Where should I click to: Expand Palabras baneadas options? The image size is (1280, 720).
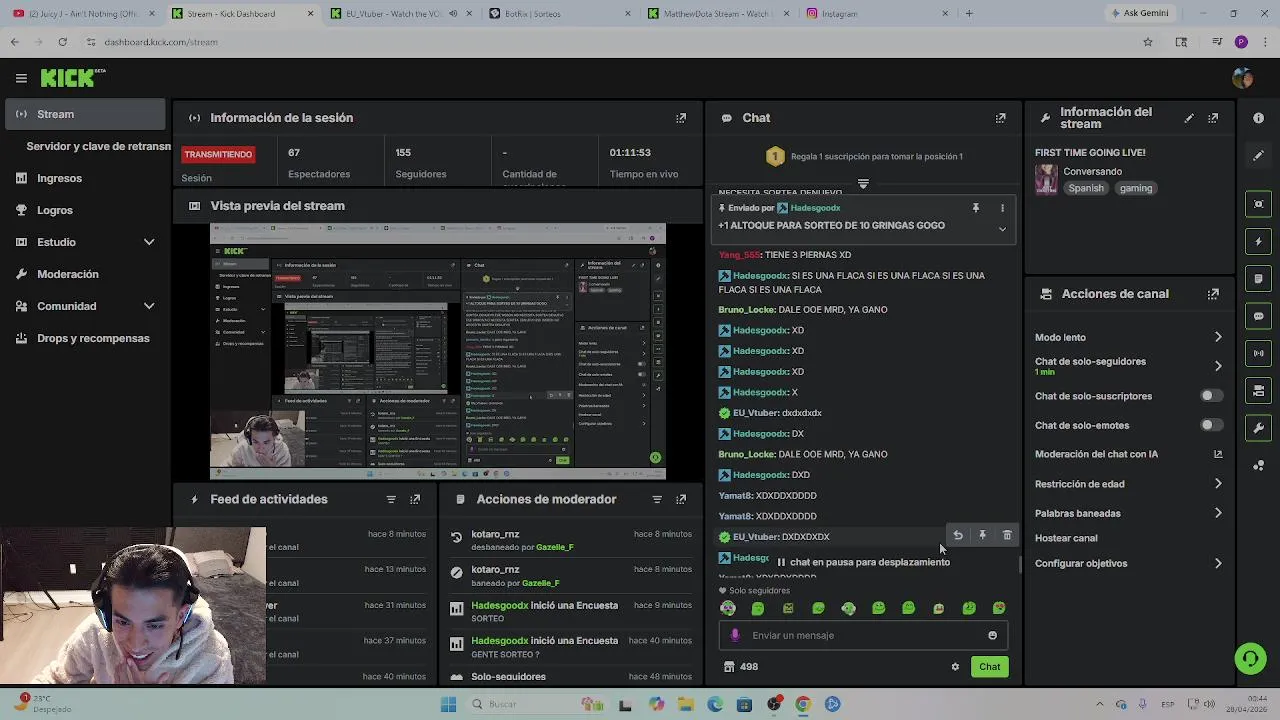pyautogui.click(x=1218, y=513)
